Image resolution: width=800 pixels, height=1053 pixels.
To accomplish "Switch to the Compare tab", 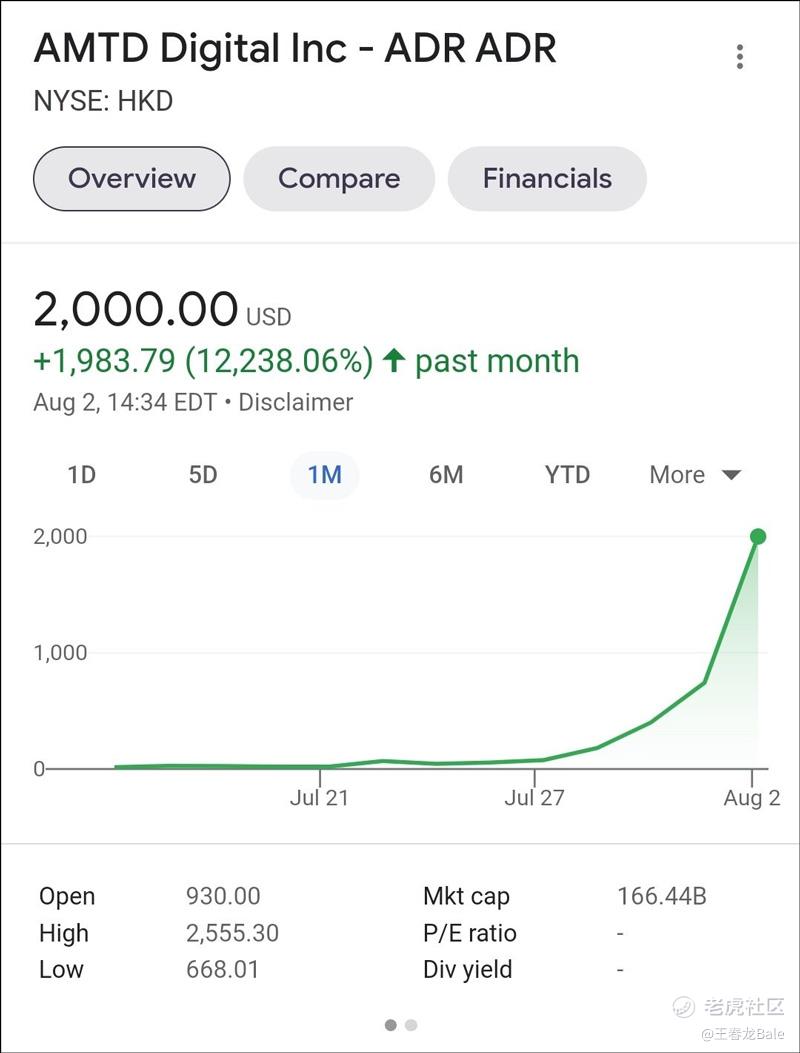I will [x=339, y=179].
